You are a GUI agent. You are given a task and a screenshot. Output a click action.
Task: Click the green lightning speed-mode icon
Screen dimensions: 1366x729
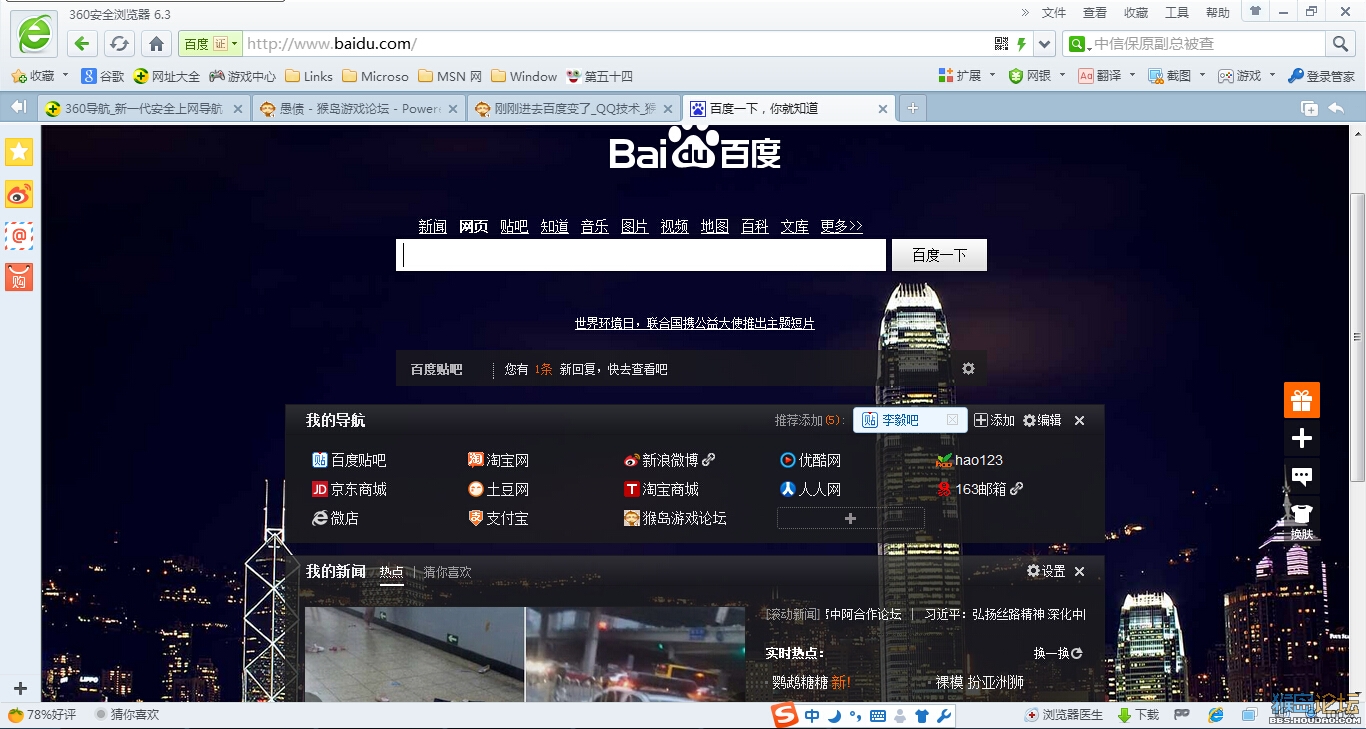[x=1022, y=44]
